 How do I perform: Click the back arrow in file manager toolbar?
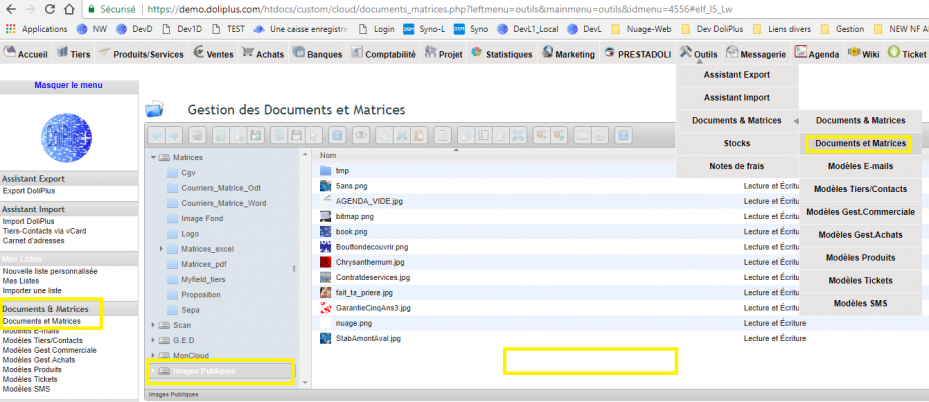coord(156,136)
